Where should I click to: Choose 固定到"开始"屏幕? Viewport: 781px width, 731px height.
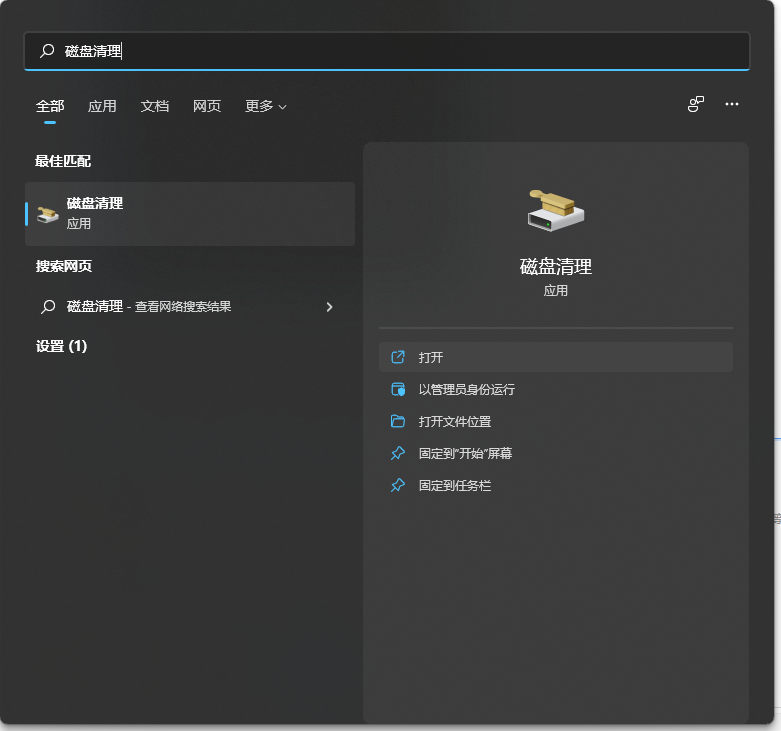556,453
